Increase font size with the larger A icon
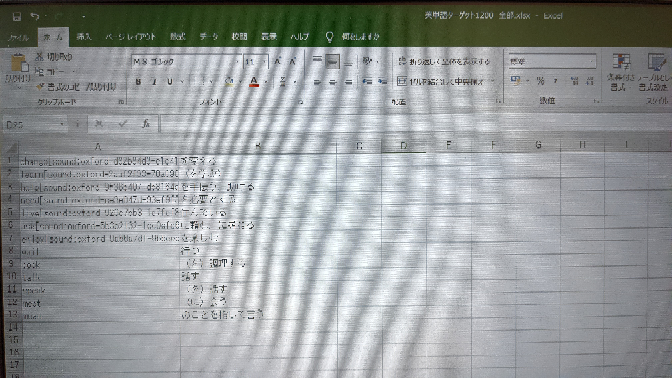This screenshot has width=672, height=378. click(x=277, y=61)
